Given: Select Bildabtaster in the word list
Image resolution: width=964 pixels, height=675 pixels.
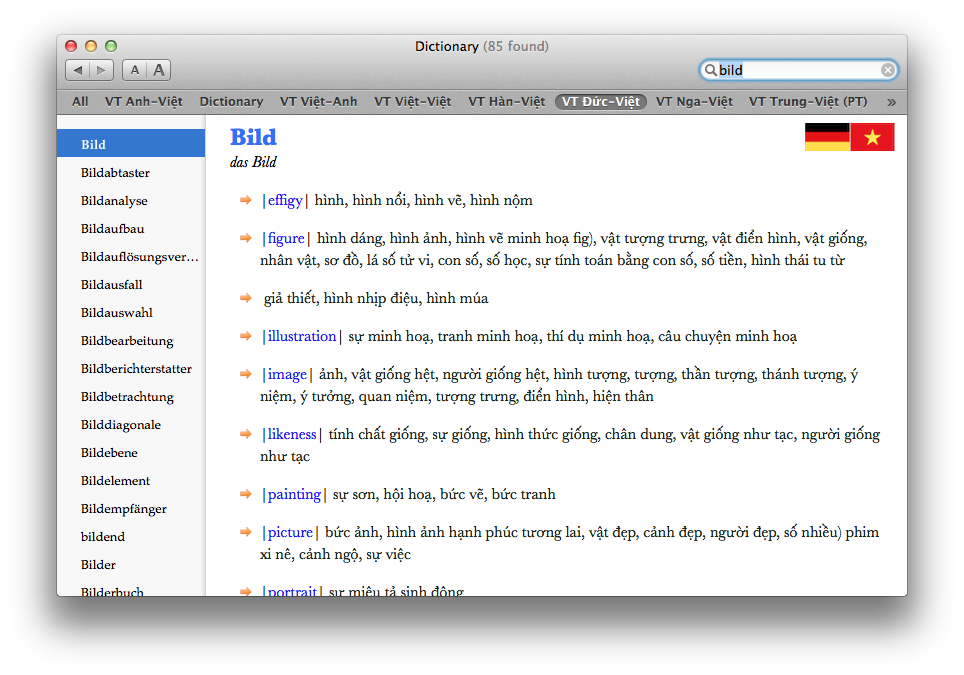Looking at the screenshot, I should [x=131, y=172].
